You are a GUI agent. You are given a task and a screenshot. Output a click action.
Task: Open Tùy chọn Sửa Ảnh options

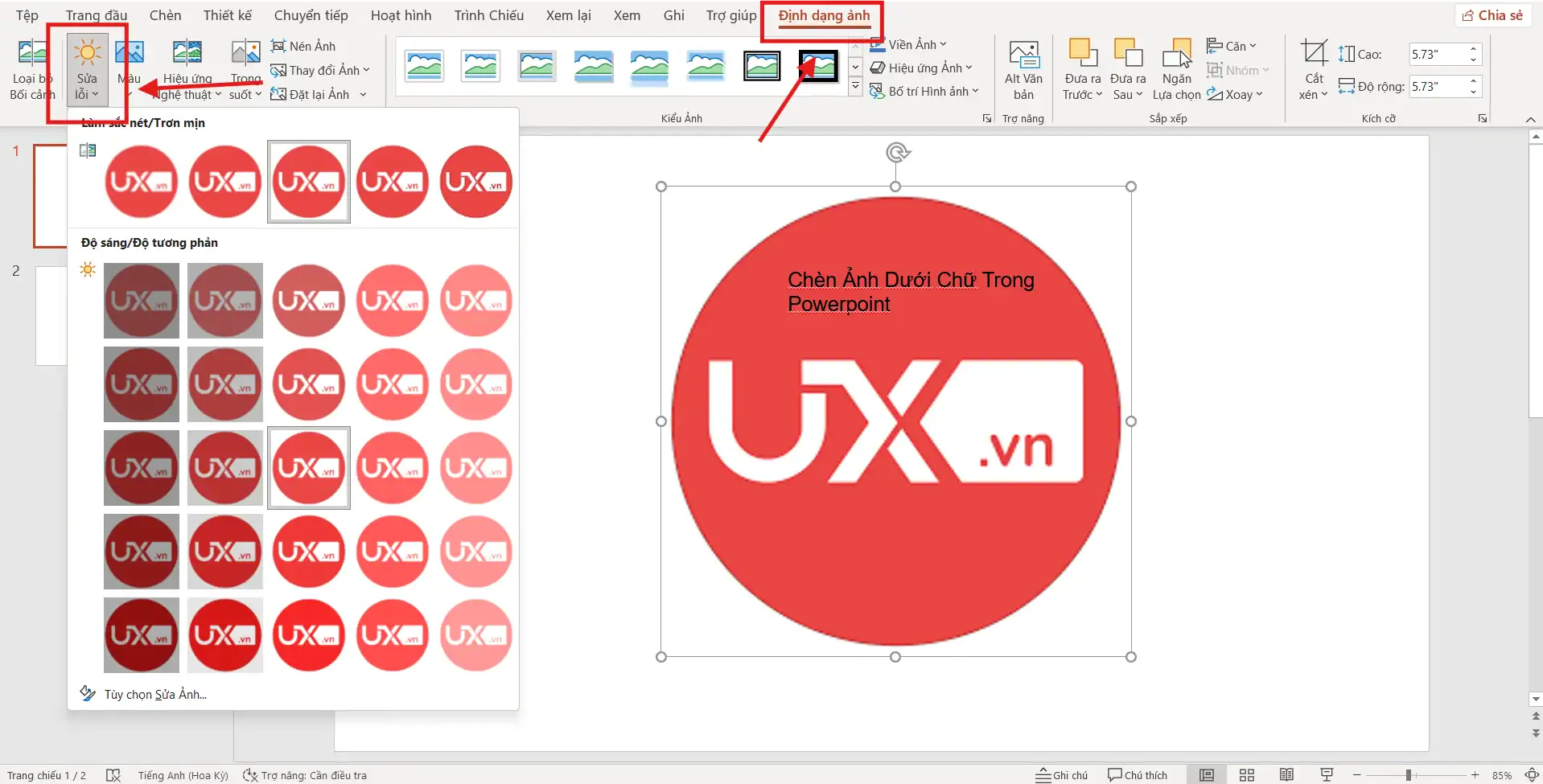(154, 695)
